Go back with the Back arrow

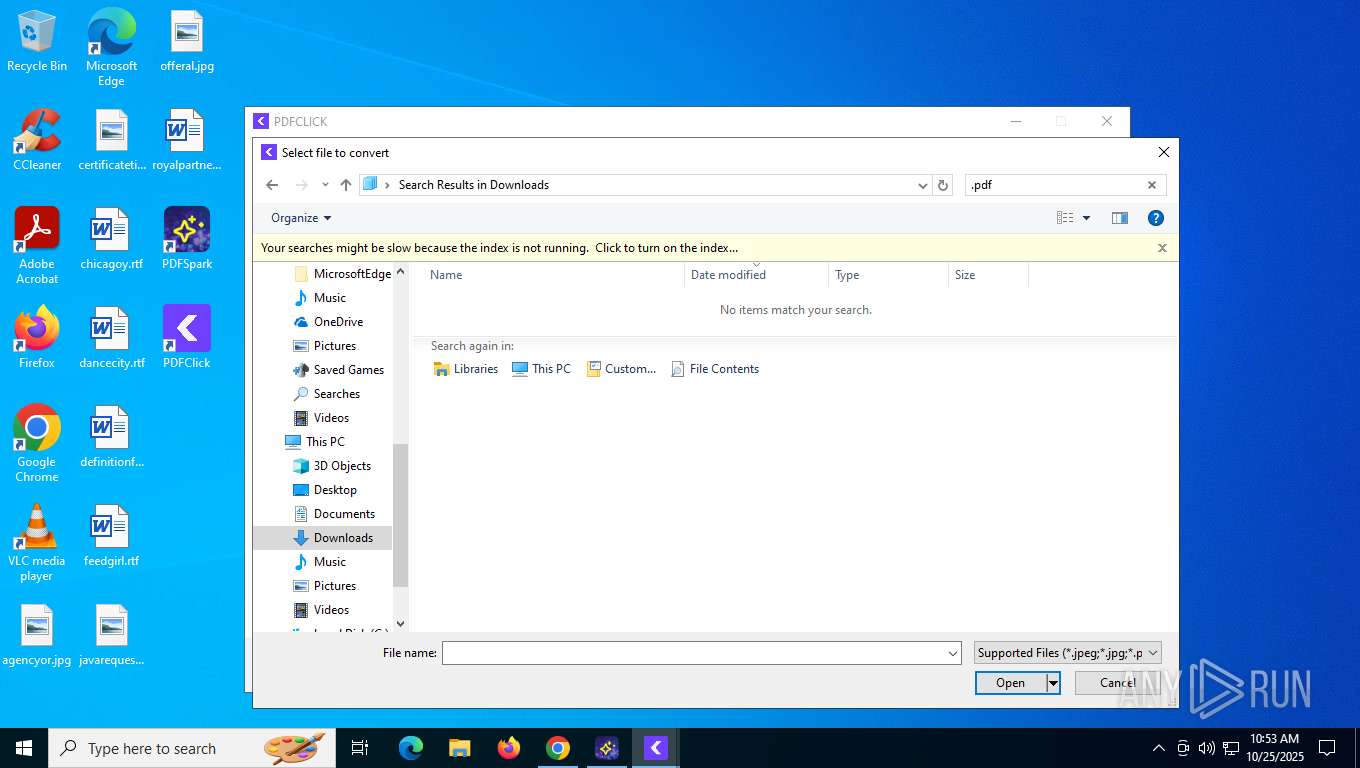tap(272, 185)
